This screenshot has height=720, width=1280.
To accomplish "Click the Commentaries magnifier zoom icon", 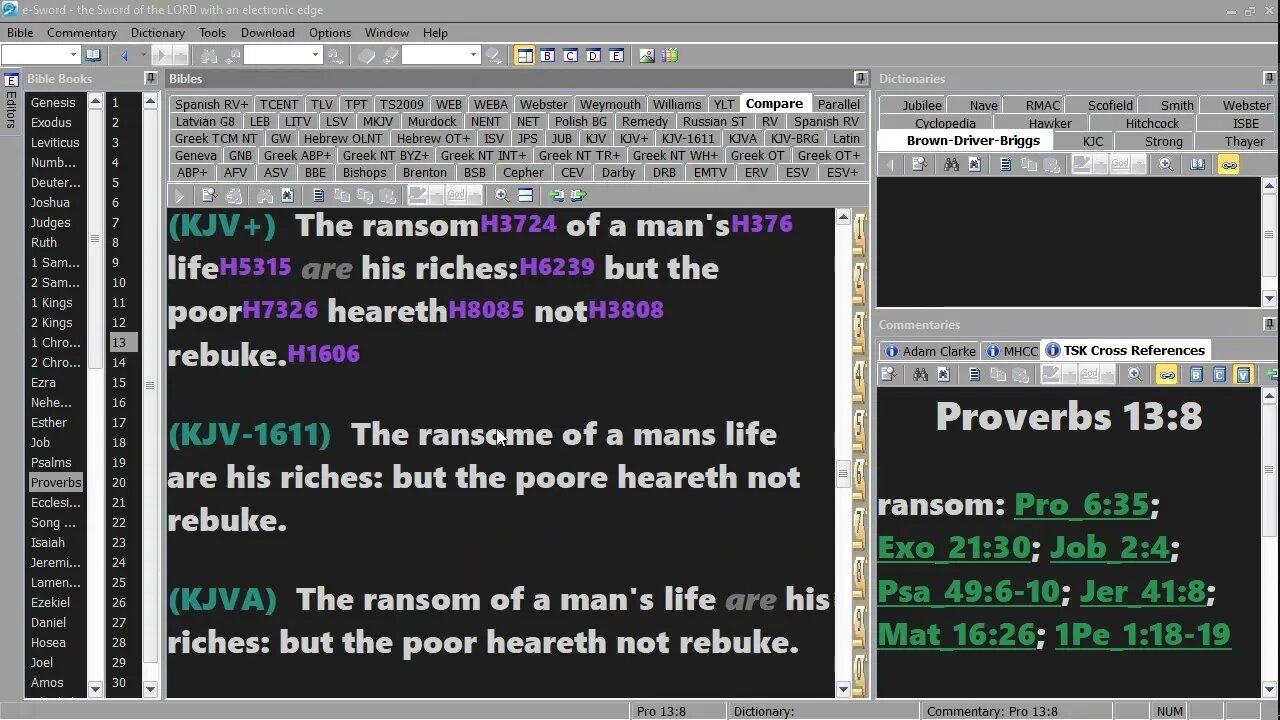I will point(1135,375).
